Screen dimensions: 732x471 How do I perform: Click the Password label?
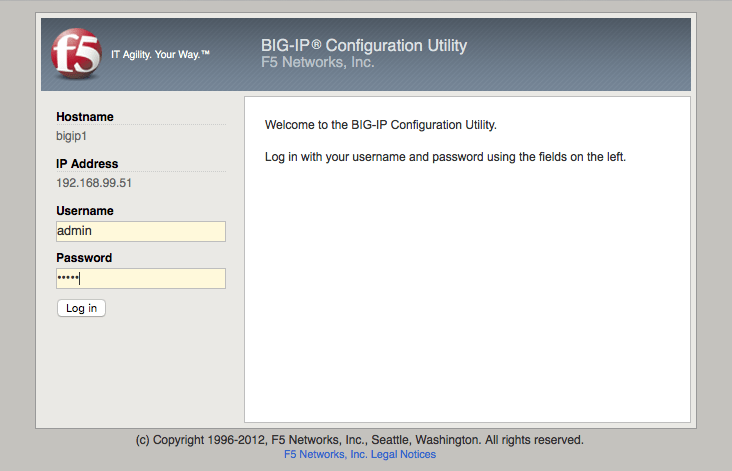pos(84,258)
